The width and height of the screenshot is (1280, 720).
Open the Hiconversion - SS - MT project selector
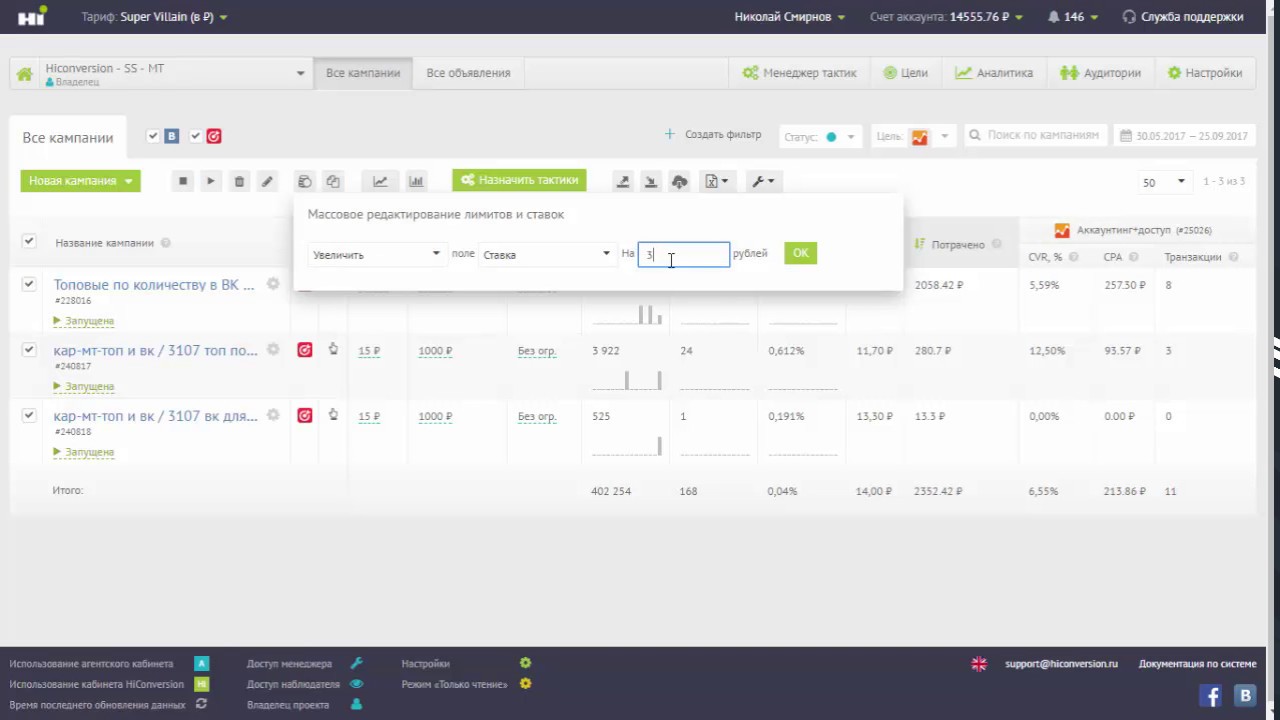coord(174,73)
